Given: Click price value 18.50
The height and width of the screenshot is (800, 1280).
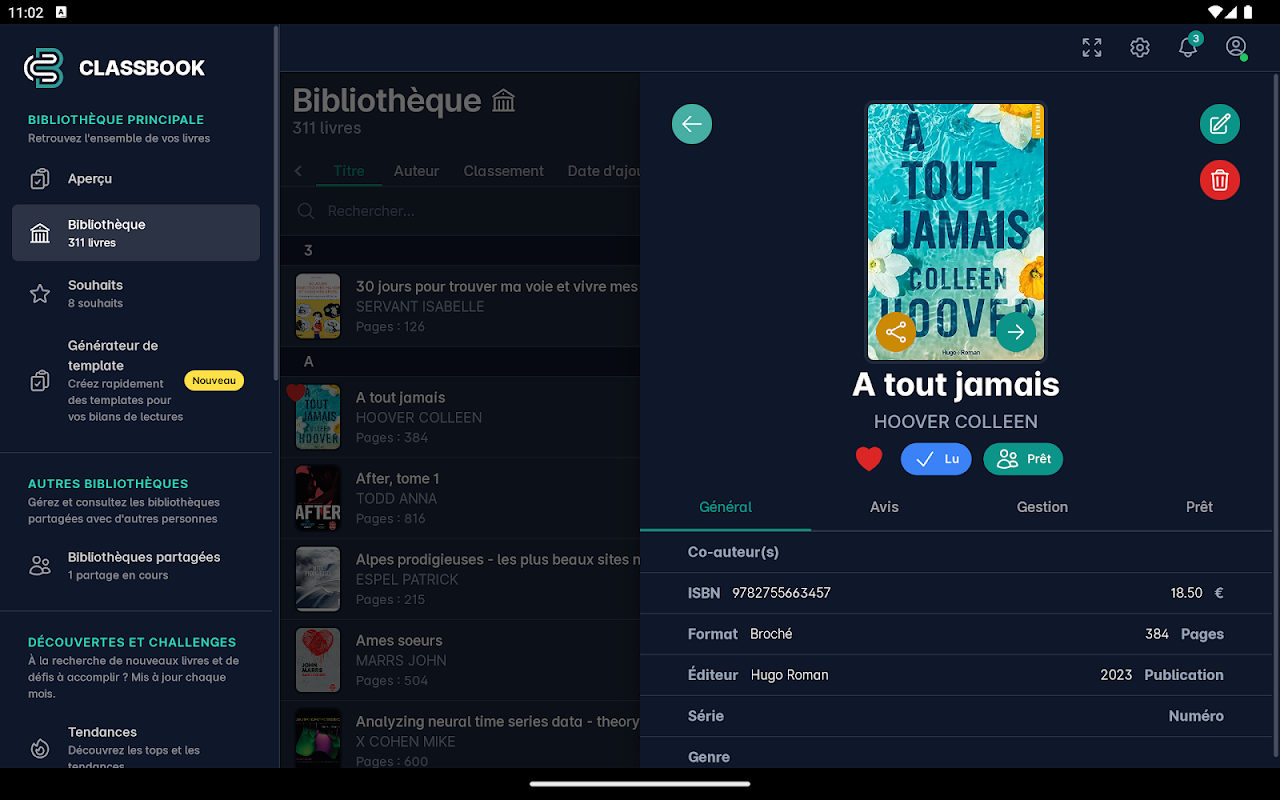Looking at the screenshot, I should (x=1186, y=593).
